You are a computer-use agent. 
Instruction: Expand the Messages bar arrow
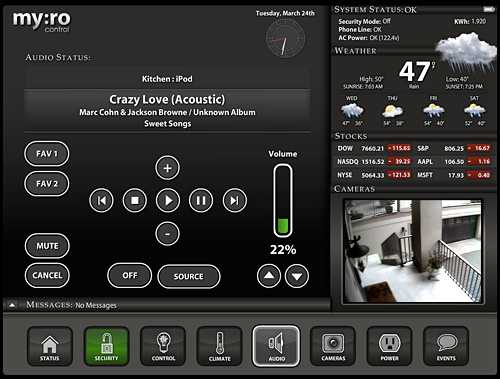coord(12,305)
